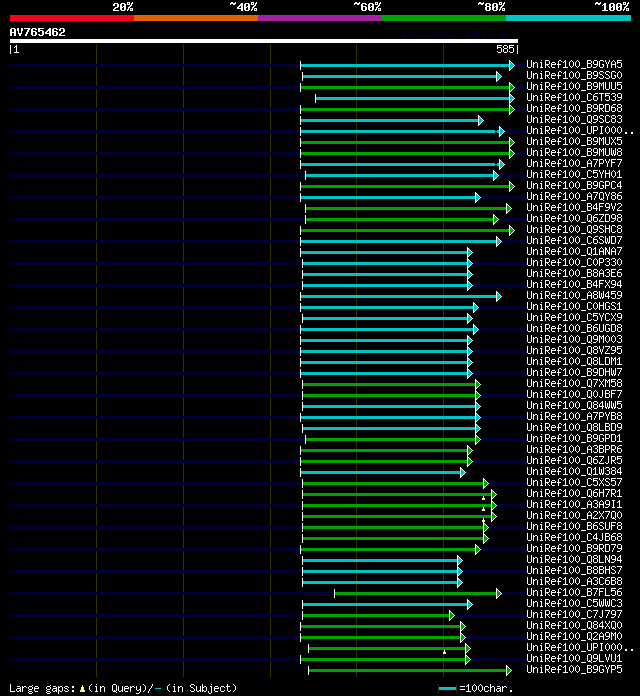Select the UniRef100_Q8LBD9 label
The height and width of the screenshot is (696, 640).
click(574, 427)
